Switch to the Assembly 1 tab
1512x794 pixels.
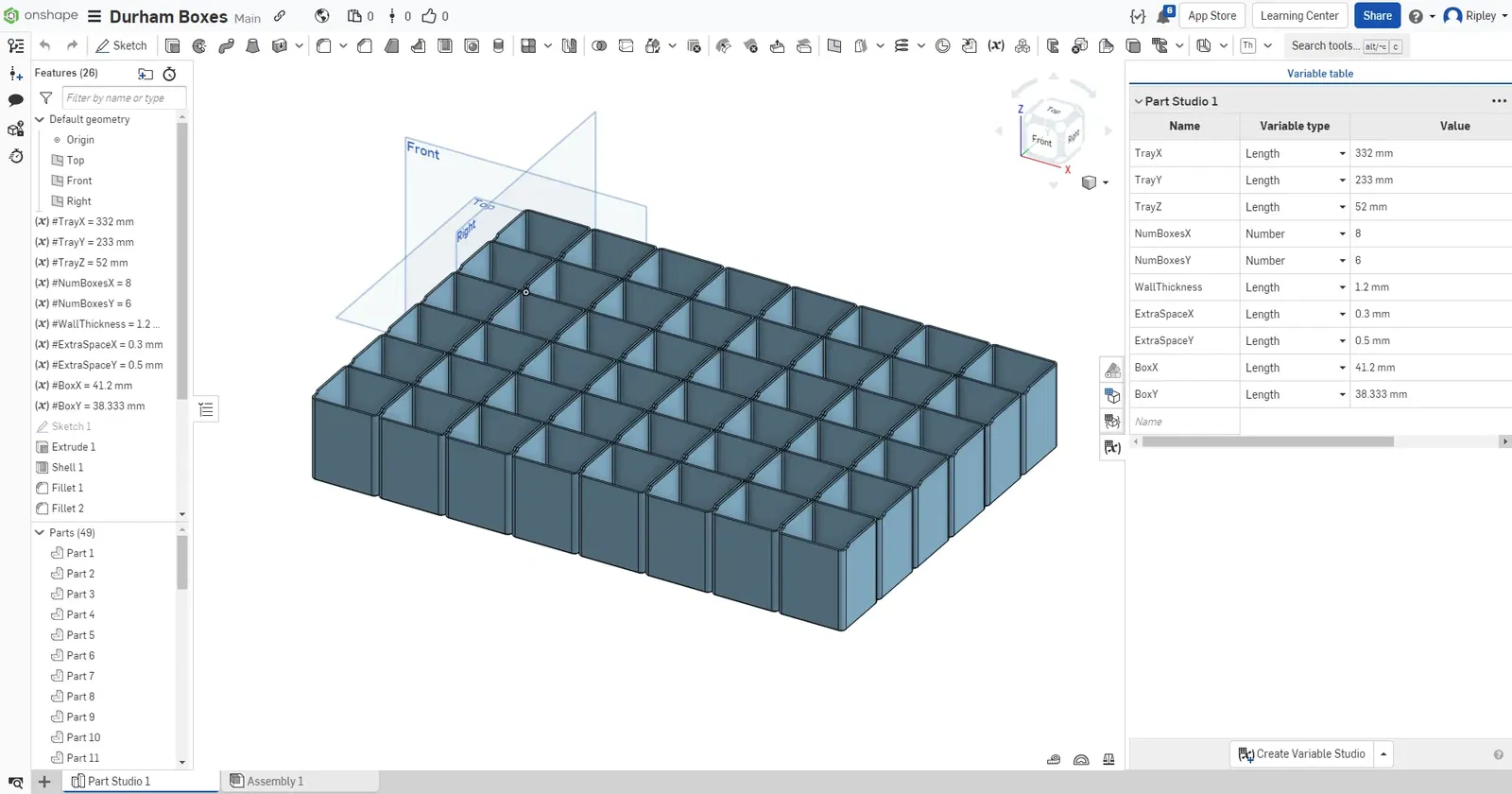point(301,781)
